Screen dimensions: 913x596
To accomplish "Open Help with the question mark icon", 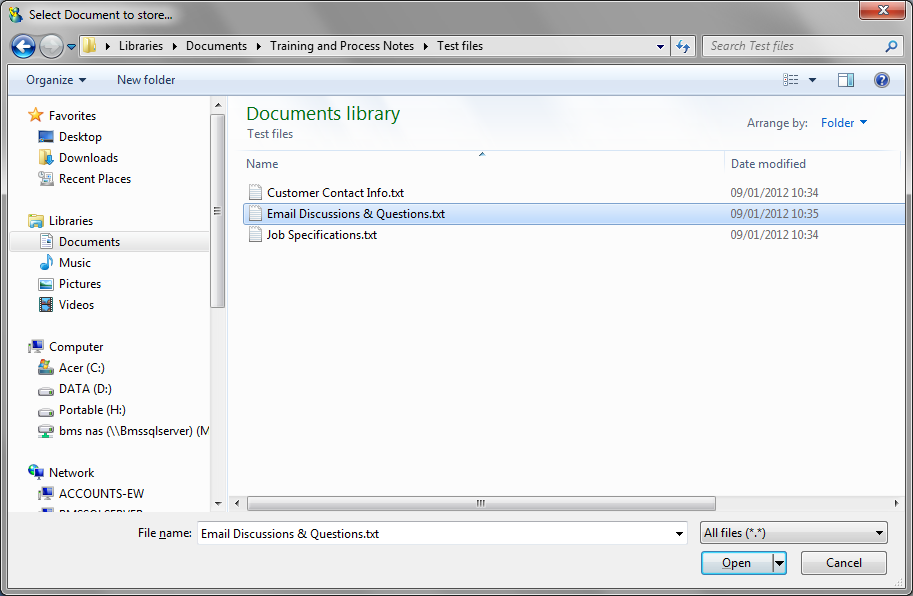I will pos(882,80).
